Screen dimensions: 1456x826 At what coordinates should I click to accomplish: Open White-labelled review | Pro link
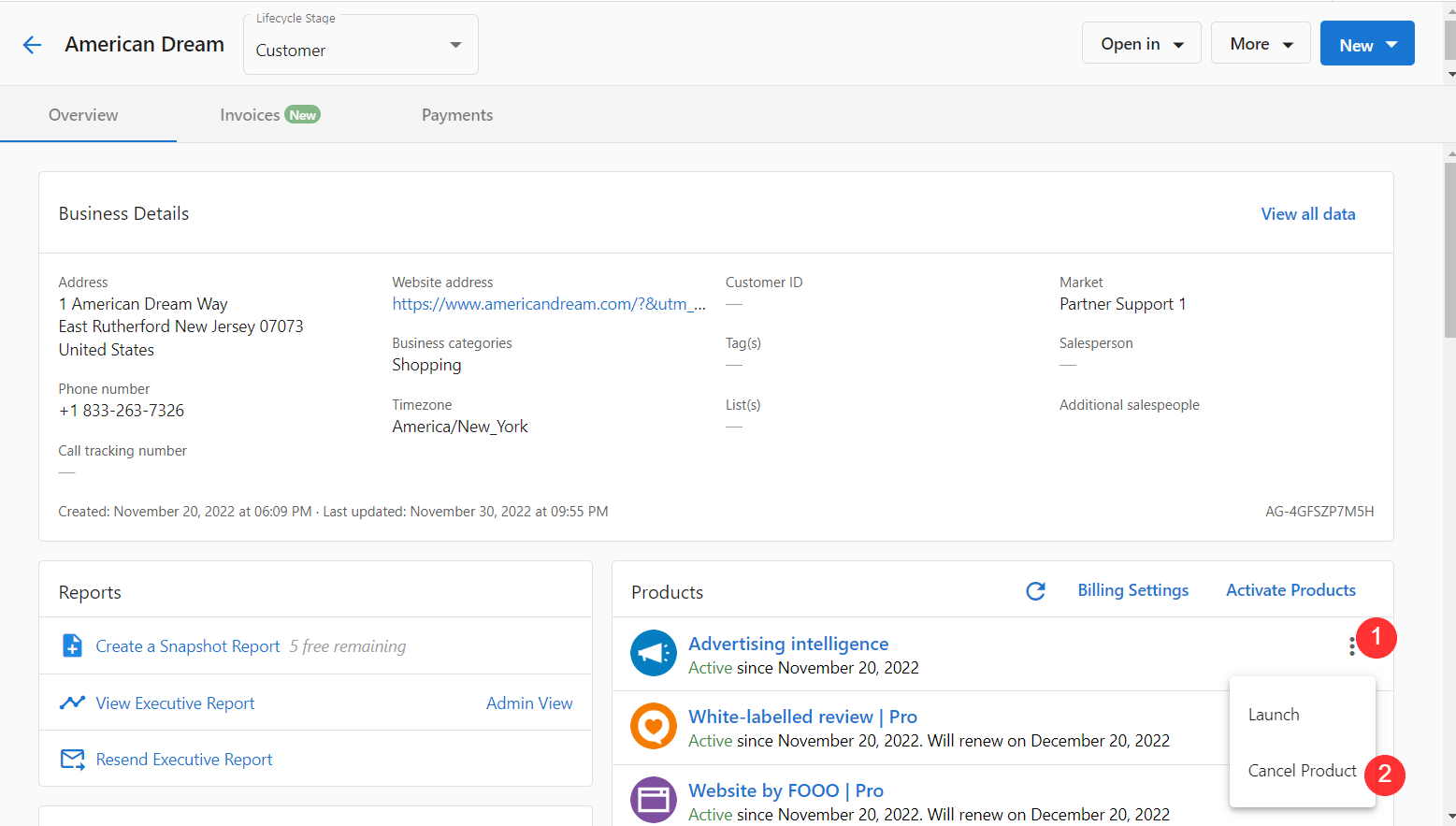802,717
